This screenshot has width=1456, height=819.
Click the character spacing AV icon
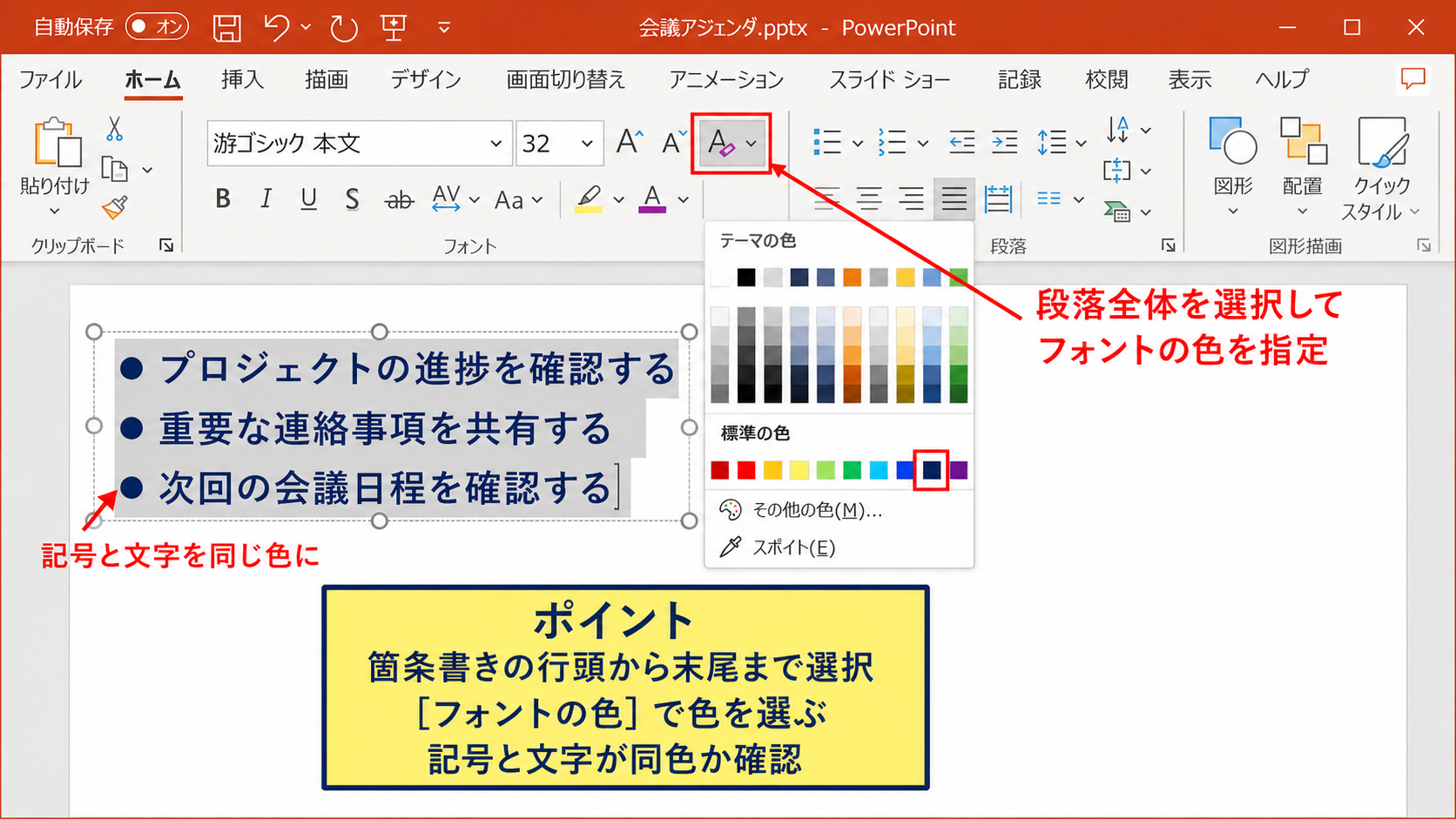click(x=446, y=199)
